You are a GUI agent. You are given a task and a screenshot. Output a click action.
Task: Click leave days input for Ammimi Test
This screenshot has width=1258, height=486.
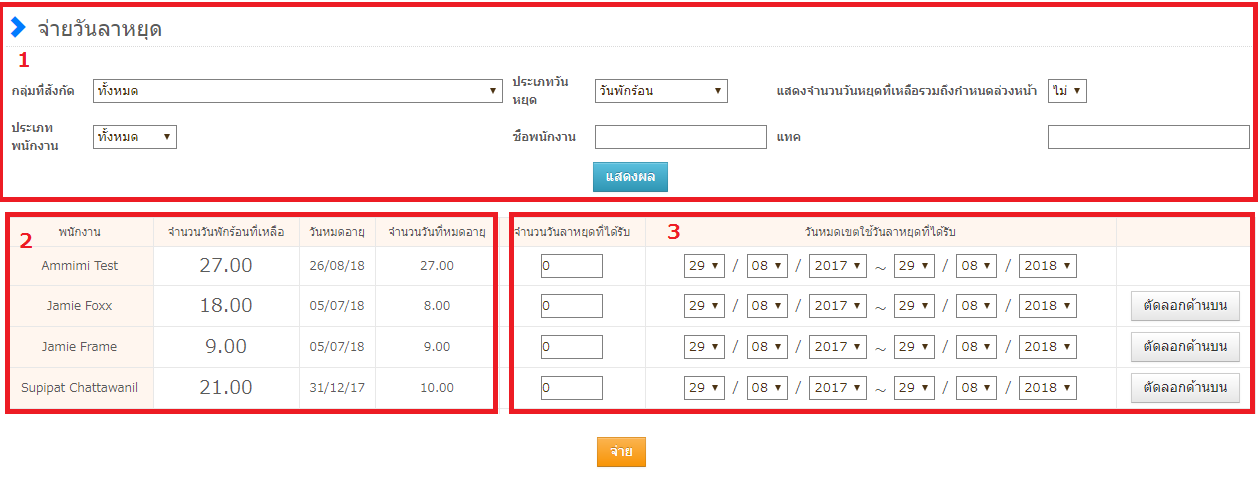click(571, 266)
